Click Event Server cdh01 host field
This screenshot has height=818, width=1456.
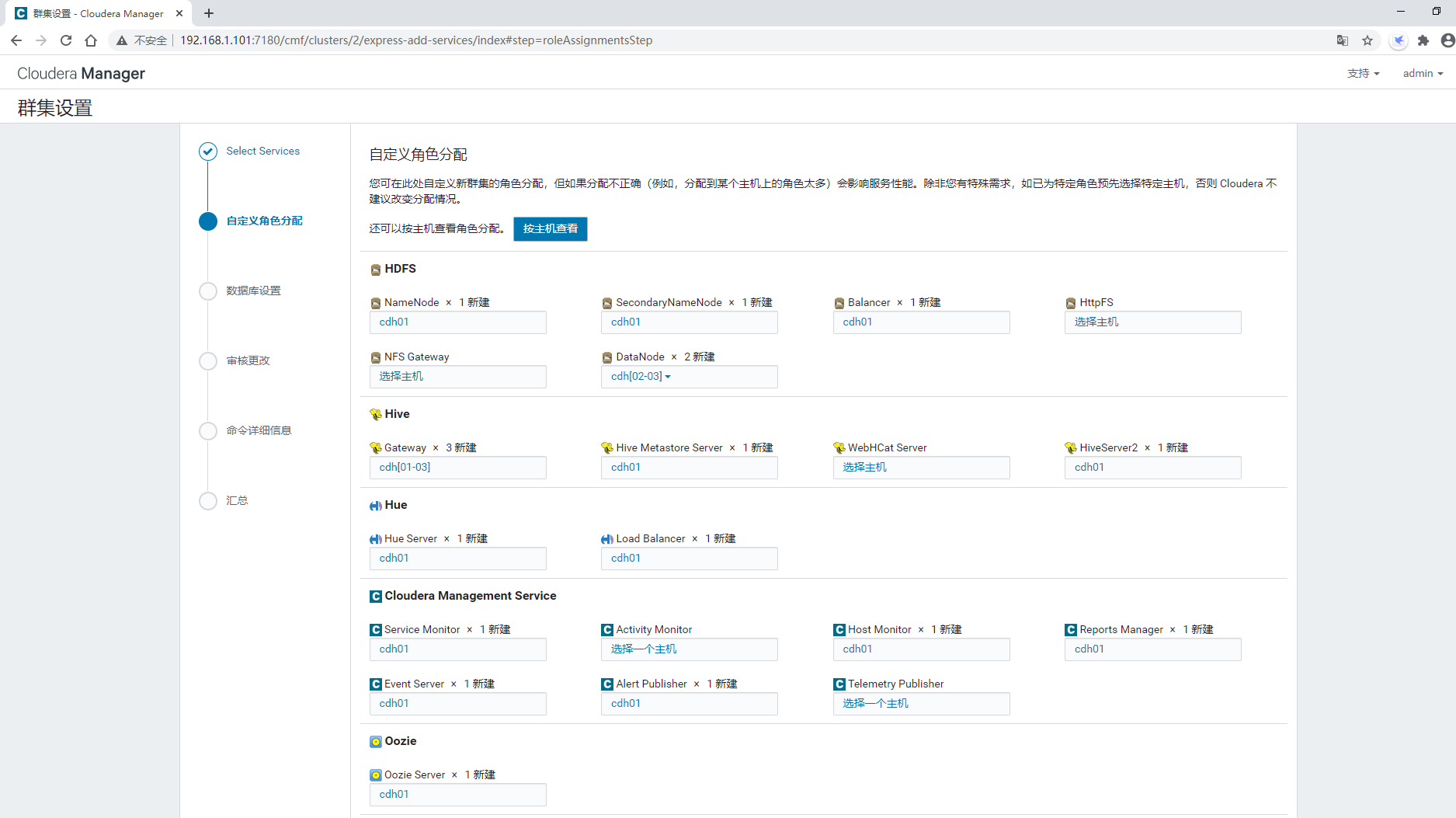(x=458, y=704)
